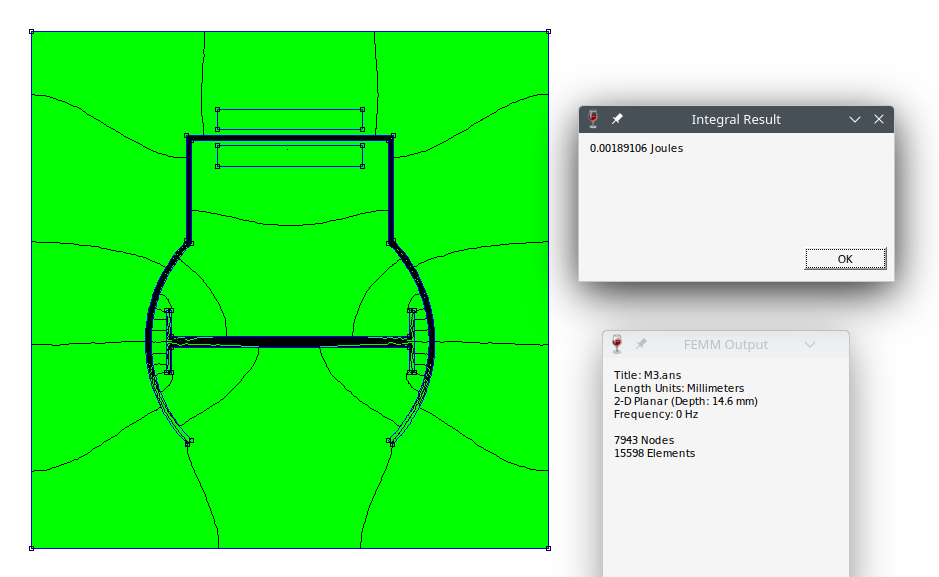Select the '0.00189106 Joules' result text
Image resolution: width=939 pixels, height=577 pixels.
pos(636,148)
